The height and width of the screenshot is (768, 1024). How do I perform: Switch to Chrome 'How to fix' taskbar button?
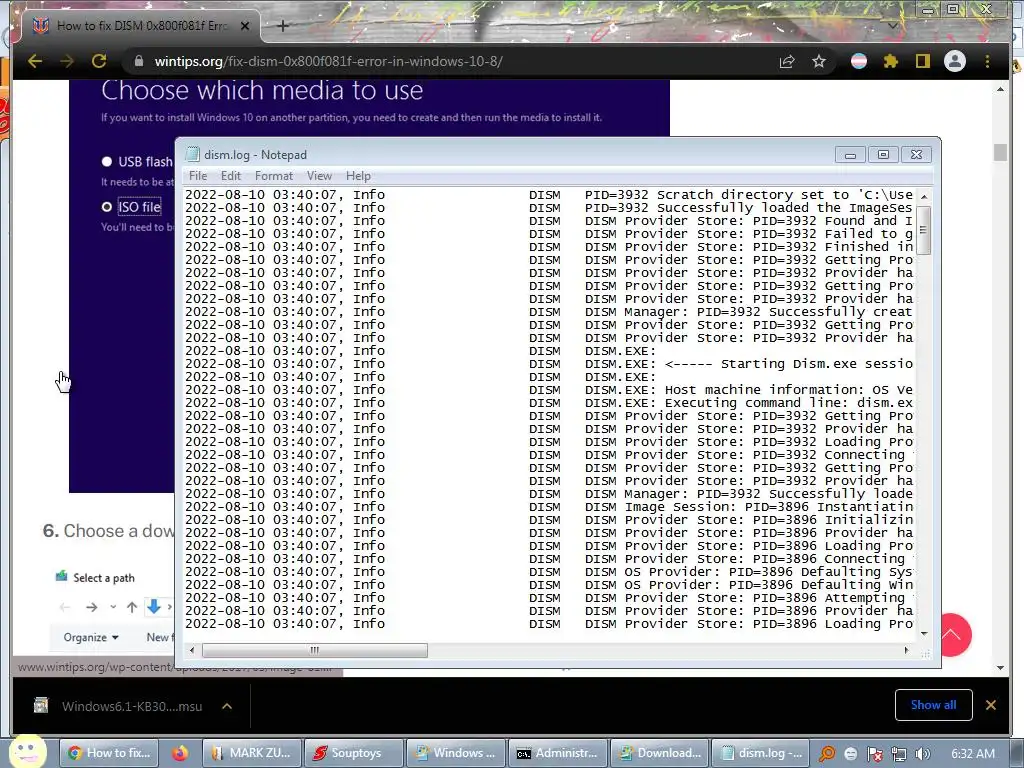tap(109, 753)
